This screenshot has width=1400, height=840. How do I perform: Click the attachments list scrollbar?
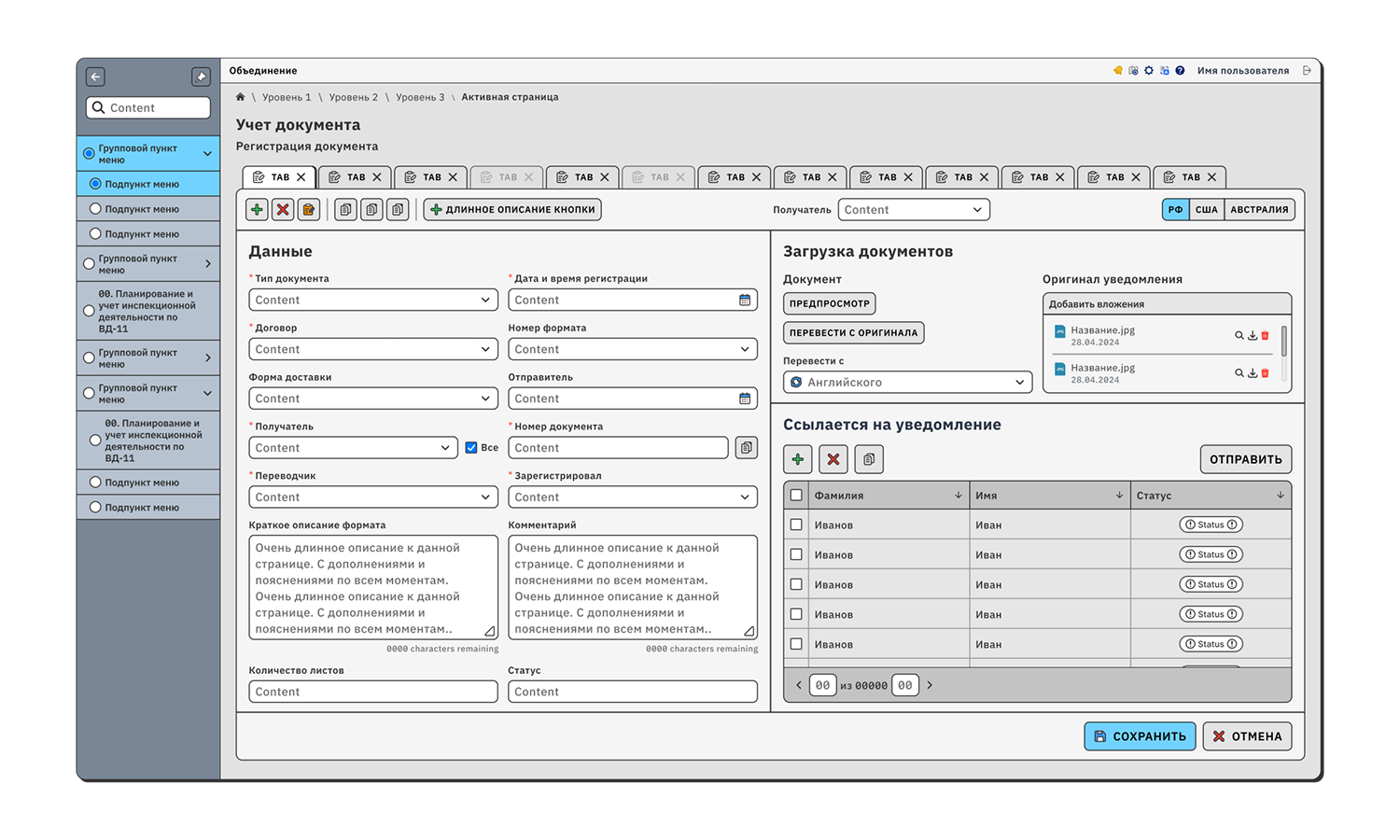pyautogui.click(x=1284, y=342)
